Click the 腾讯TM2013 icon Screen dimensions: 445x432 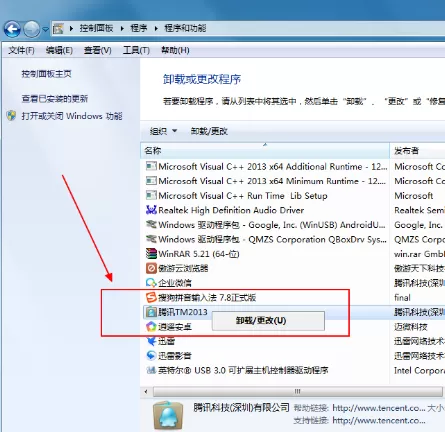pyautogui.click(x=151, y=312)
